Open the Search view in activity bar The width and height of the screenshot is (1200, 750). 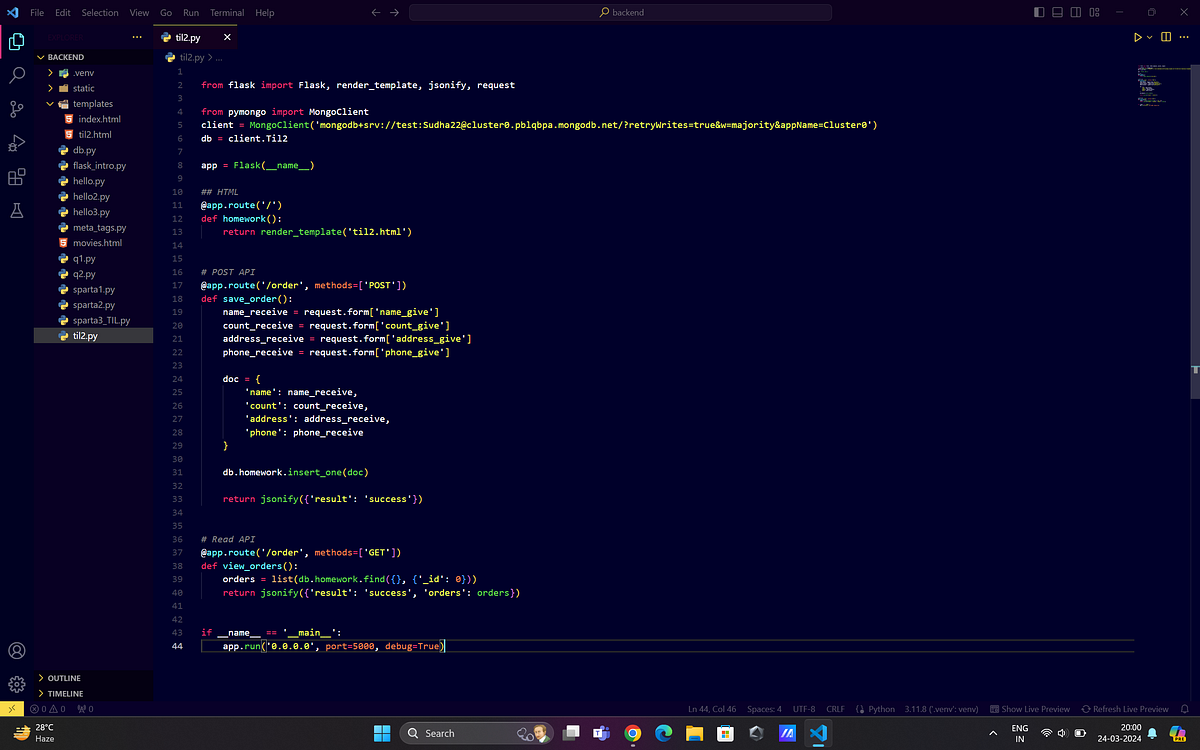coord(16,74)
